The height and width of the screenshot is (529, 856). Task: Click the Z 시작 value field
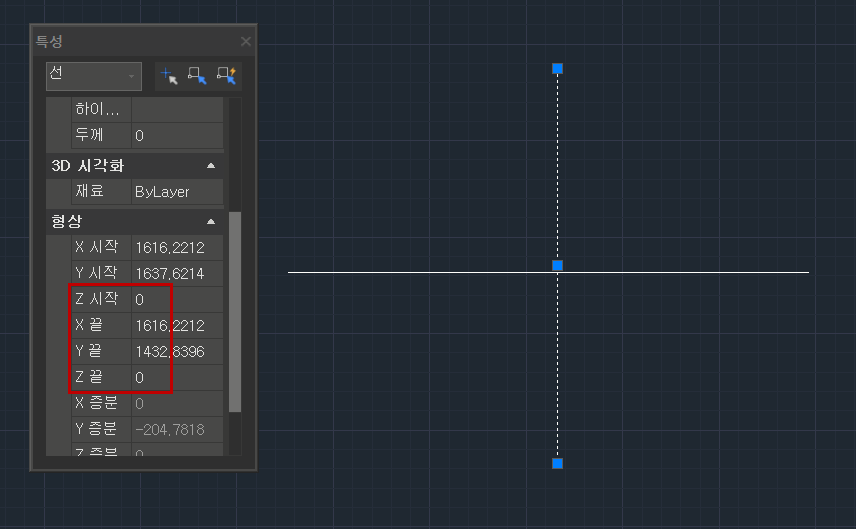click(177, 299)
